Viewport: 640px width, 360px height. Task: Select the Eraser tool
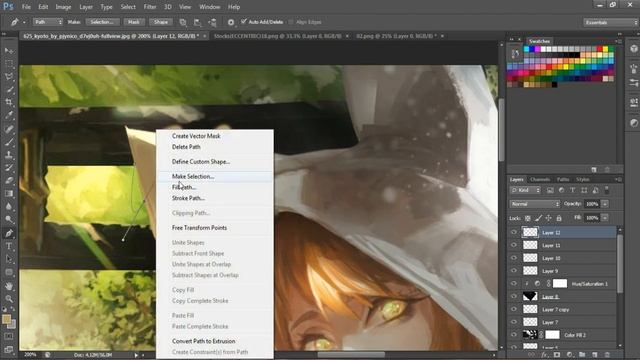[9, 180]
